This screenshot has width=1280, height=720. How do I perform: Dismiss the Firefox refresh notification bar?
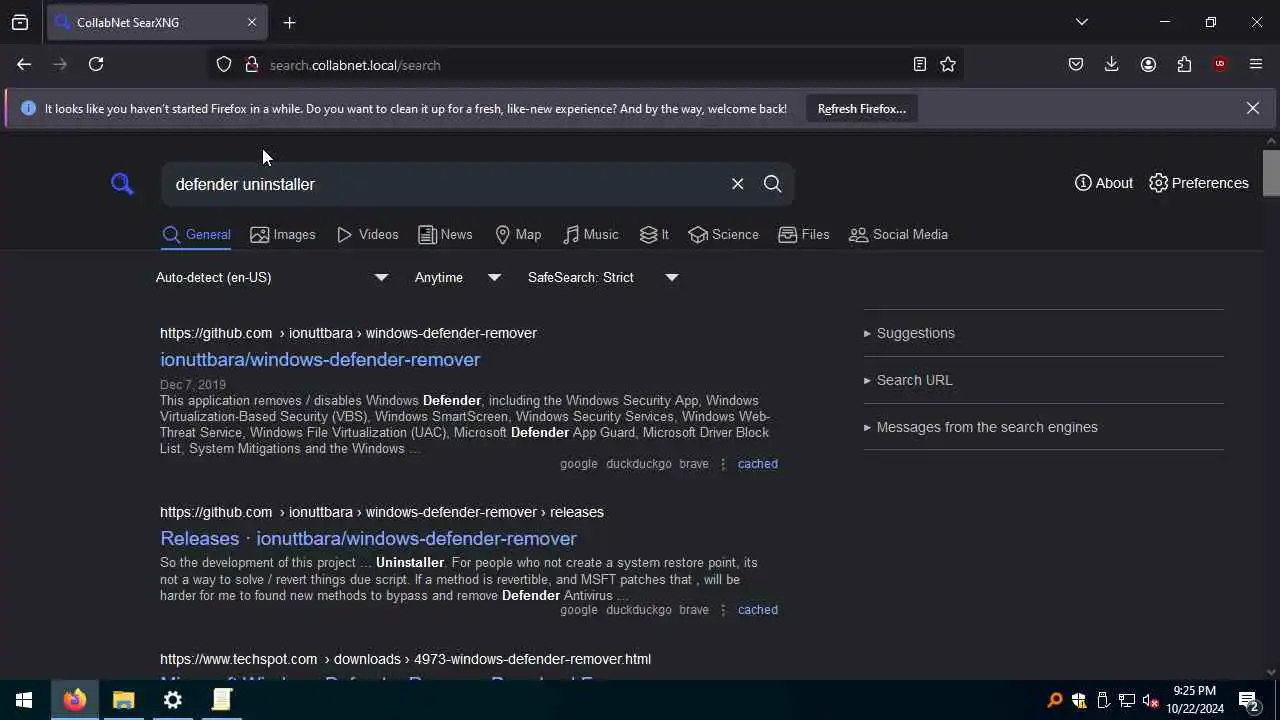point(1252,108)
